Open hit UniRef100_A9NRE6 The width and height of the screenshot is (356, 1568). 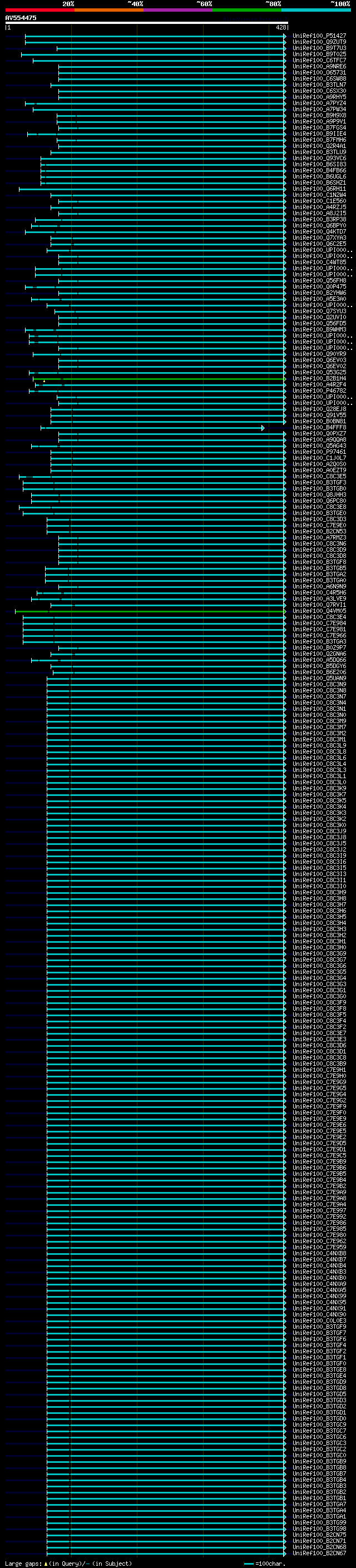[x=319, y=67]
